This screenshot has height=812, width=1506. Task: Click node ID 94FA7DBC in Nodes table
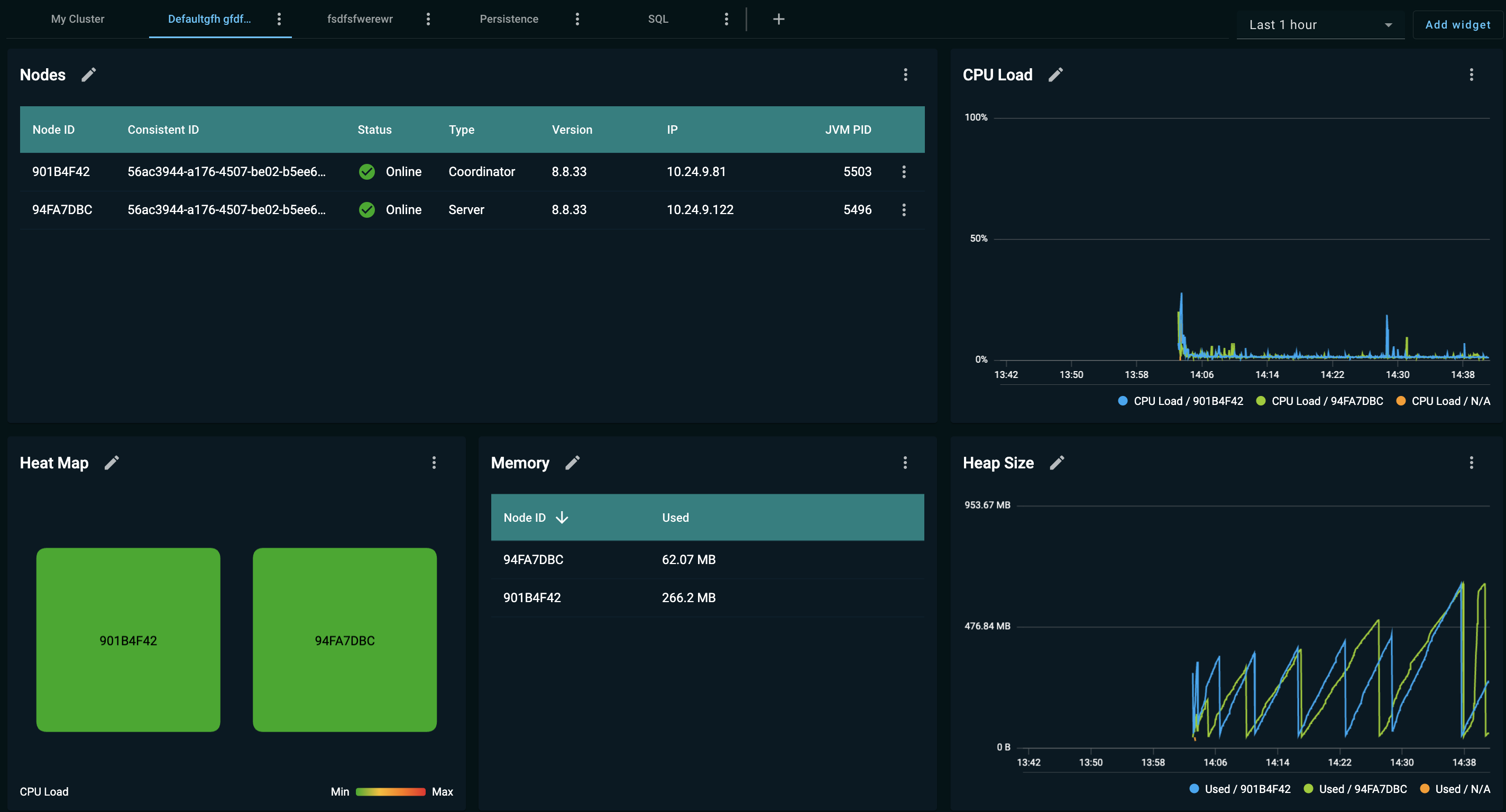click(x=62, y=210)
